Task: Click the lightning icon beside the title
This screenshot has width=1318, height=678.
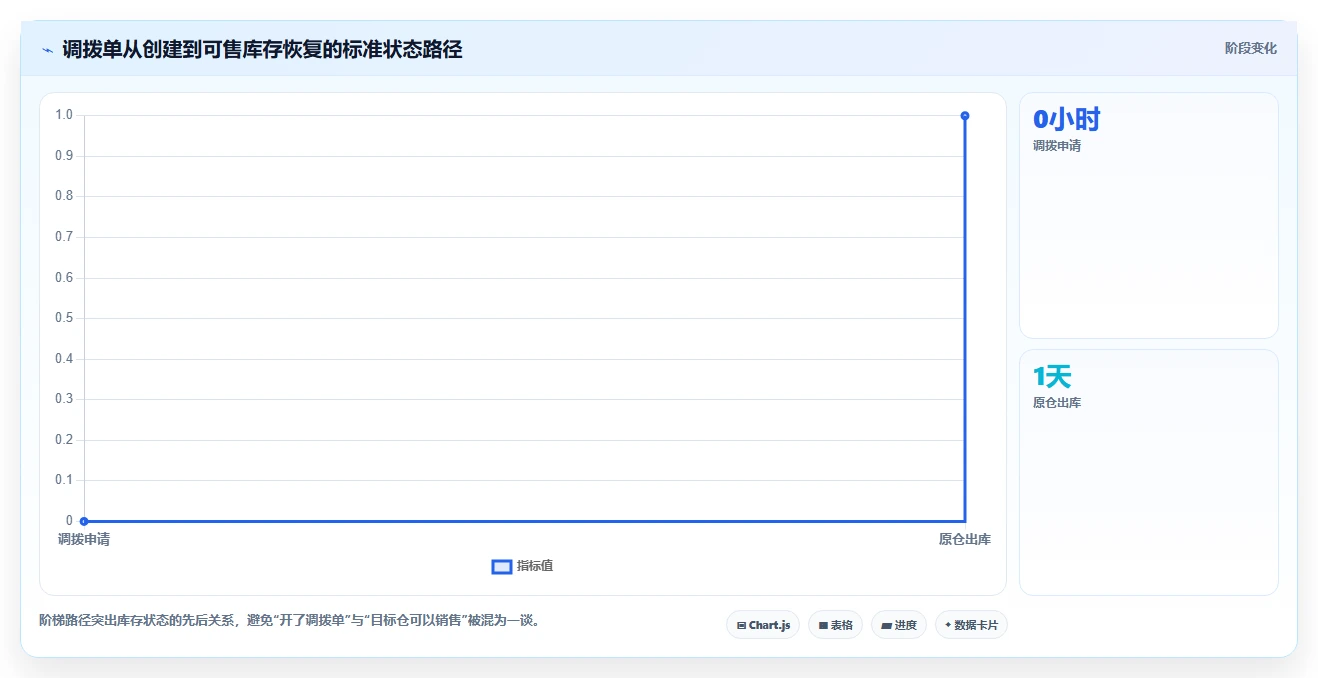Action: coord(48,50)
